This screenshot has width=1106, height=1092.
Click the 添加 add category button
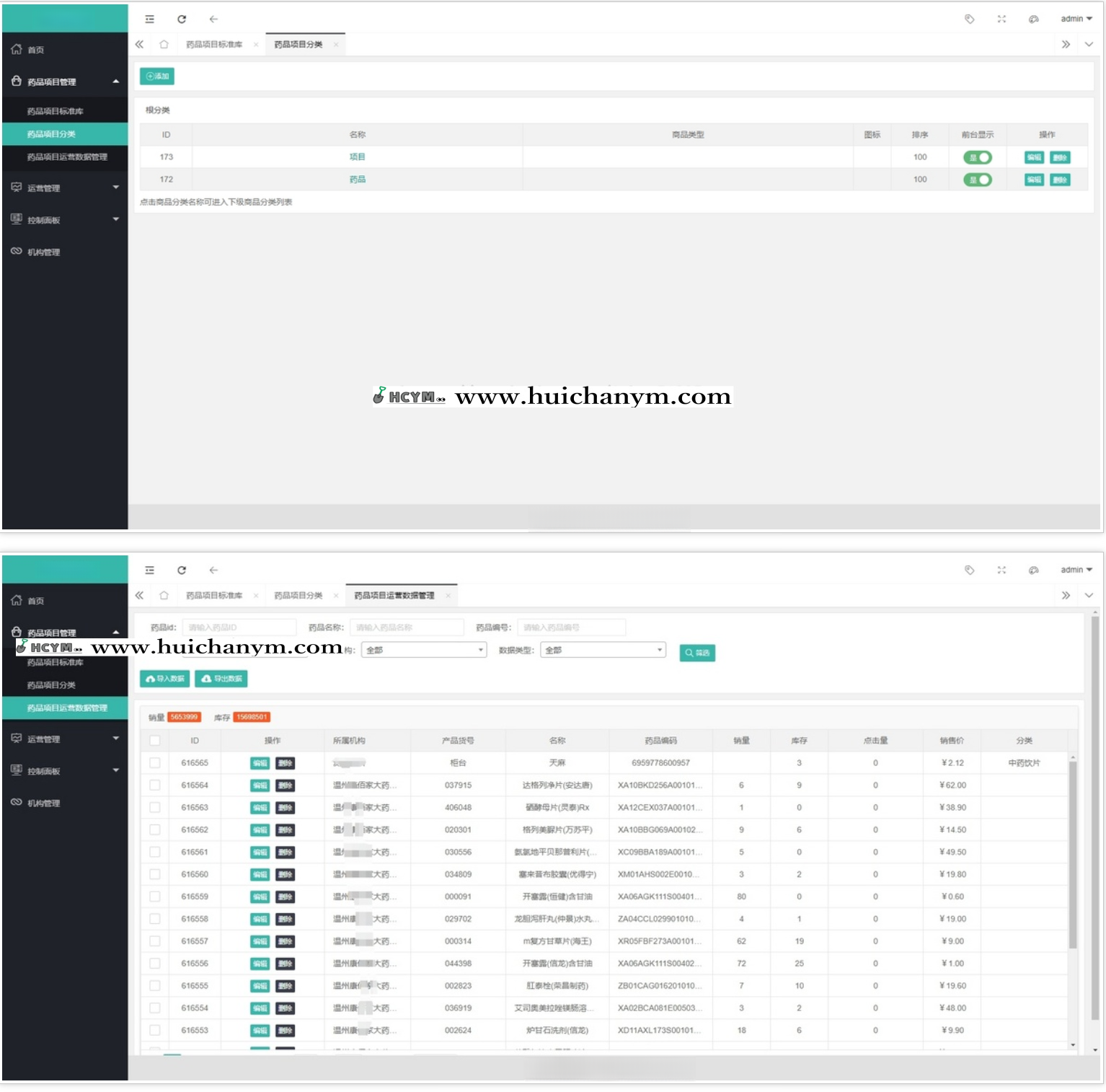pyautogui.click(x=156, y=76)
